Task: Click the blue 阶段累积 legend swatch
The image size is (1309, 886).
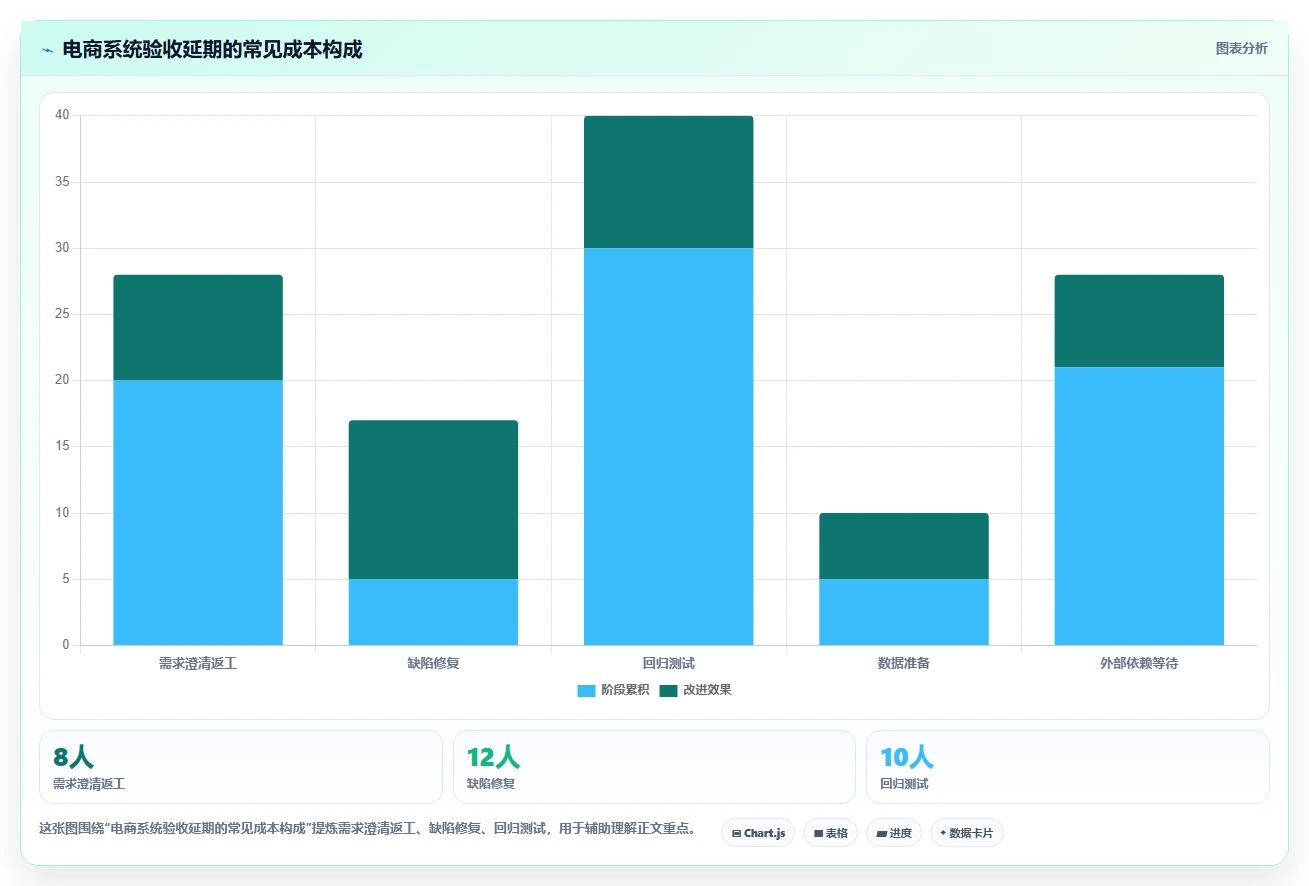Action: click(x=586, y=691)
